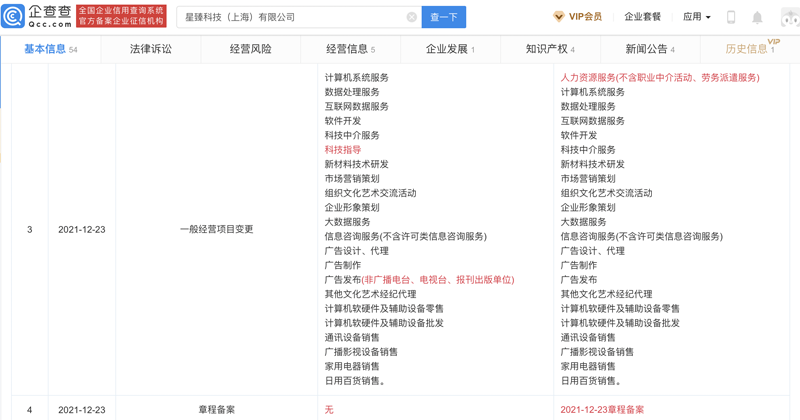This screenshot has width=800, height=420.
Task: Open the 法律诉讼 tab
Action: (x=150, y=49)
